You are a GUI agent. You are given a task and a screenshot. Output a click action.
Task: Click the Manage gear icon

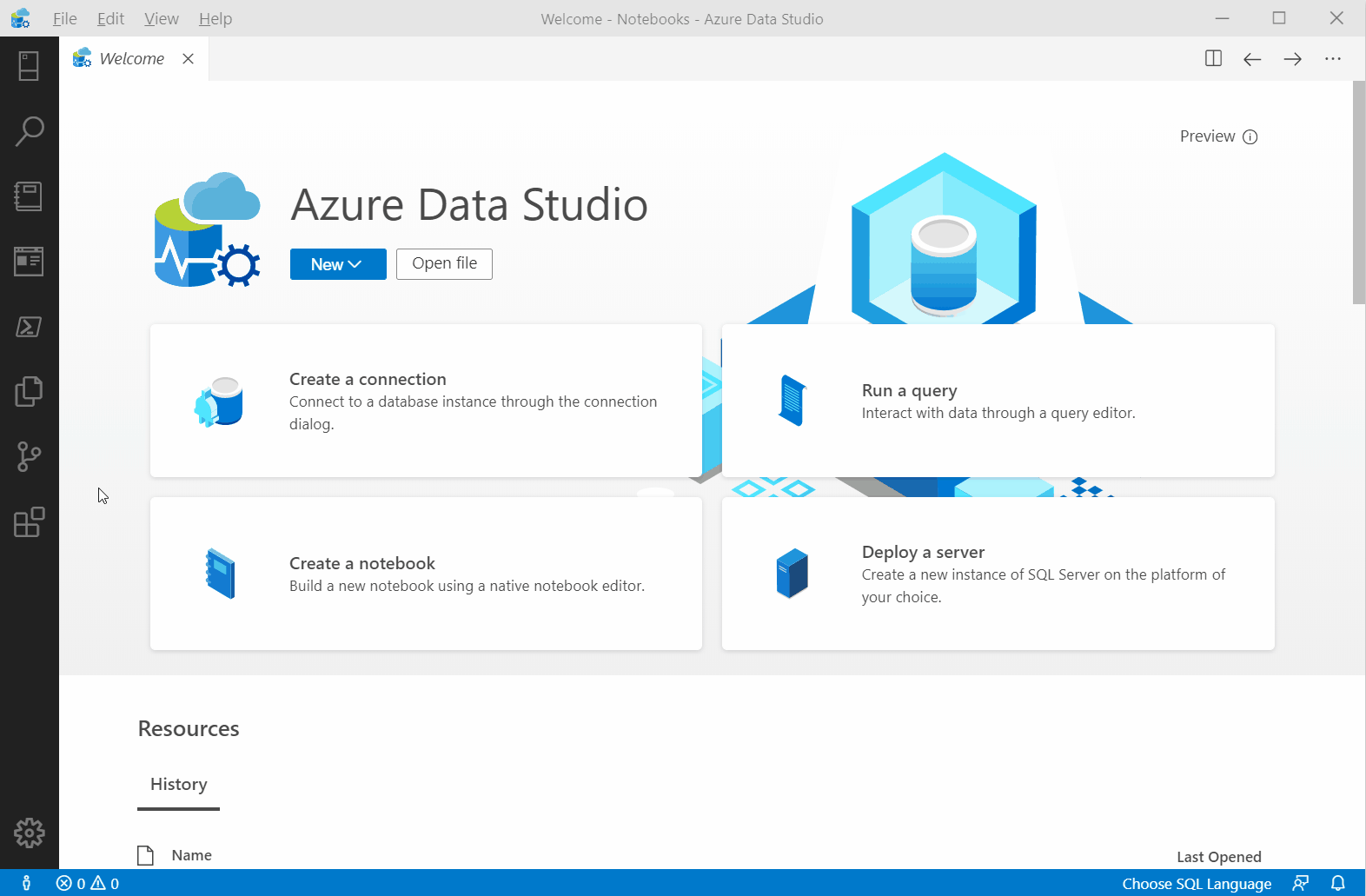29,833
